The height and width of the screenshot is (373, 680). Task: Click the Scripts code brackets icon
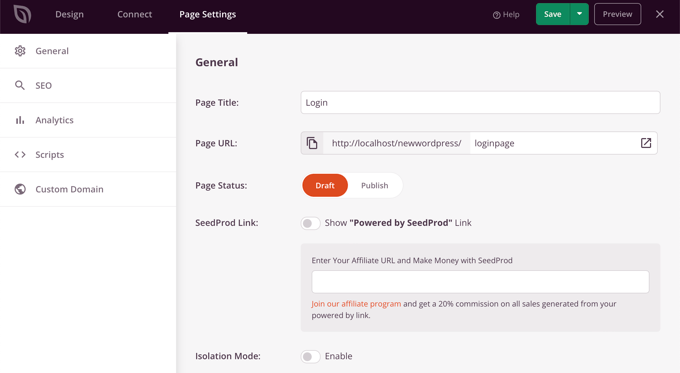point(20,154)
